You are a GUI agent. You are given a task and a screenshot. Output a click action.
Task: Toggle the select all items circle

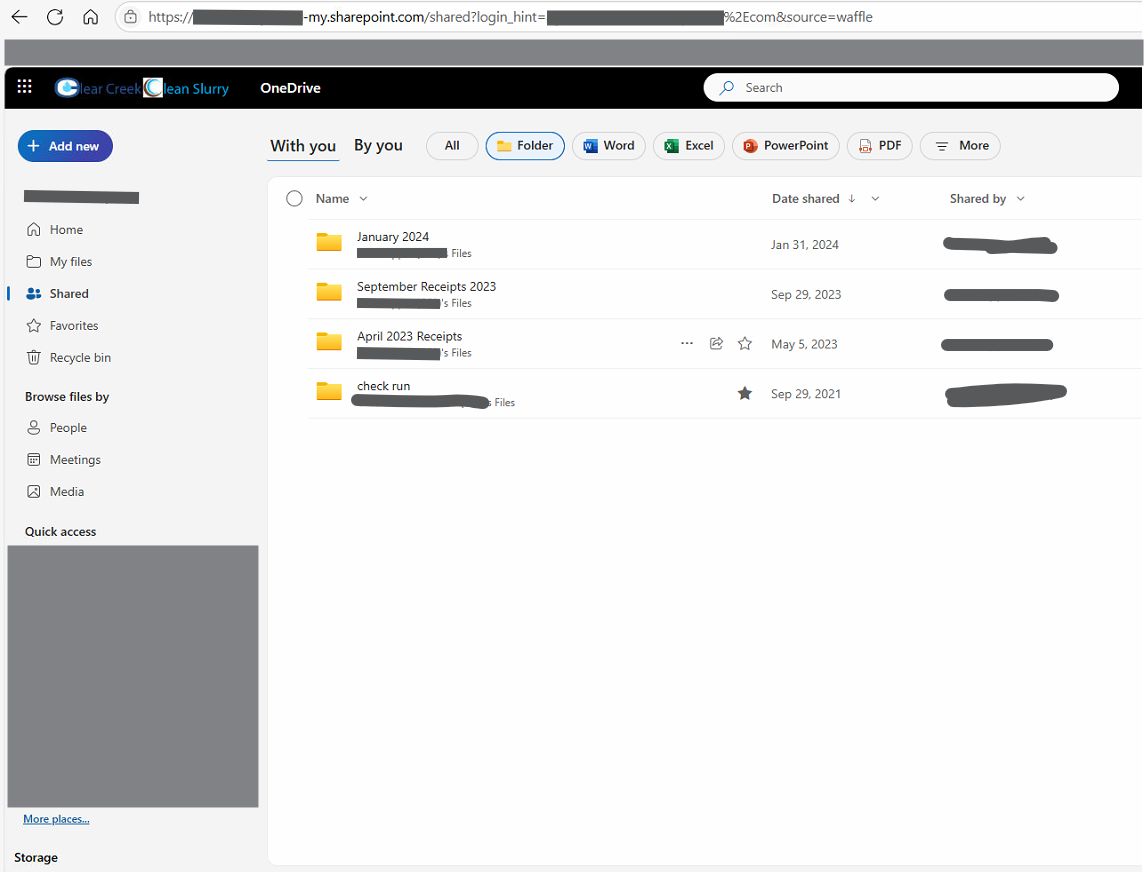pos(294,199)
